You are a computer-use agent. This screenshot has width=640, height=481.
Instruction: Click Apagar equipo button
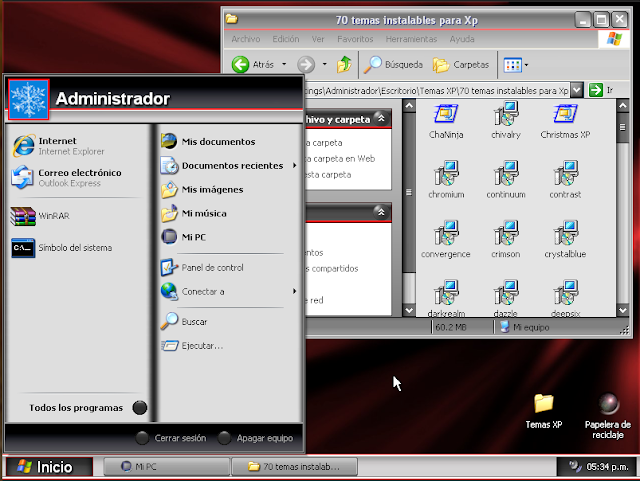click(256, 438)
